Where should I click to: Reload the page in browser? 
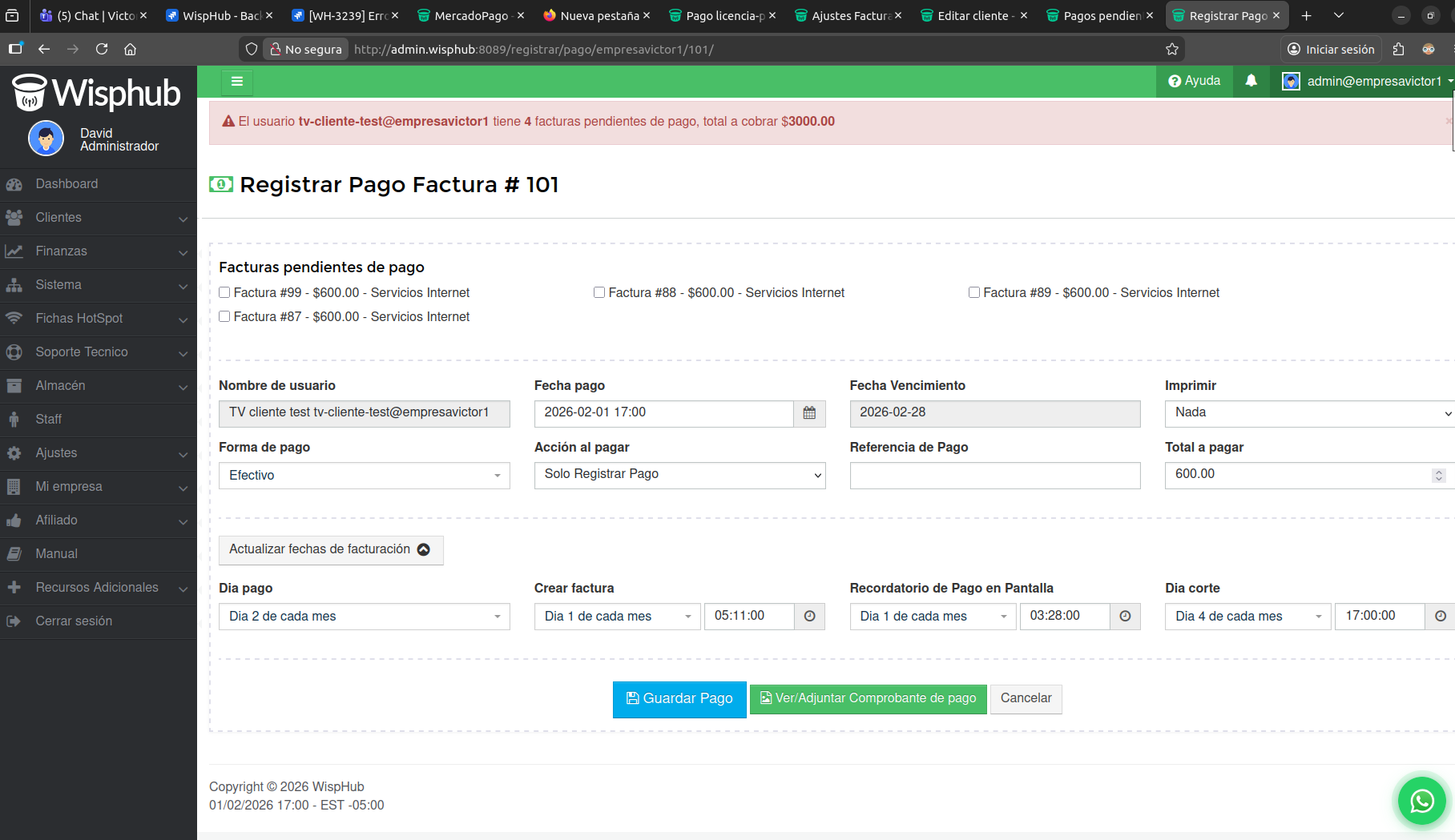pyautogui.click(x=102, y=50)
